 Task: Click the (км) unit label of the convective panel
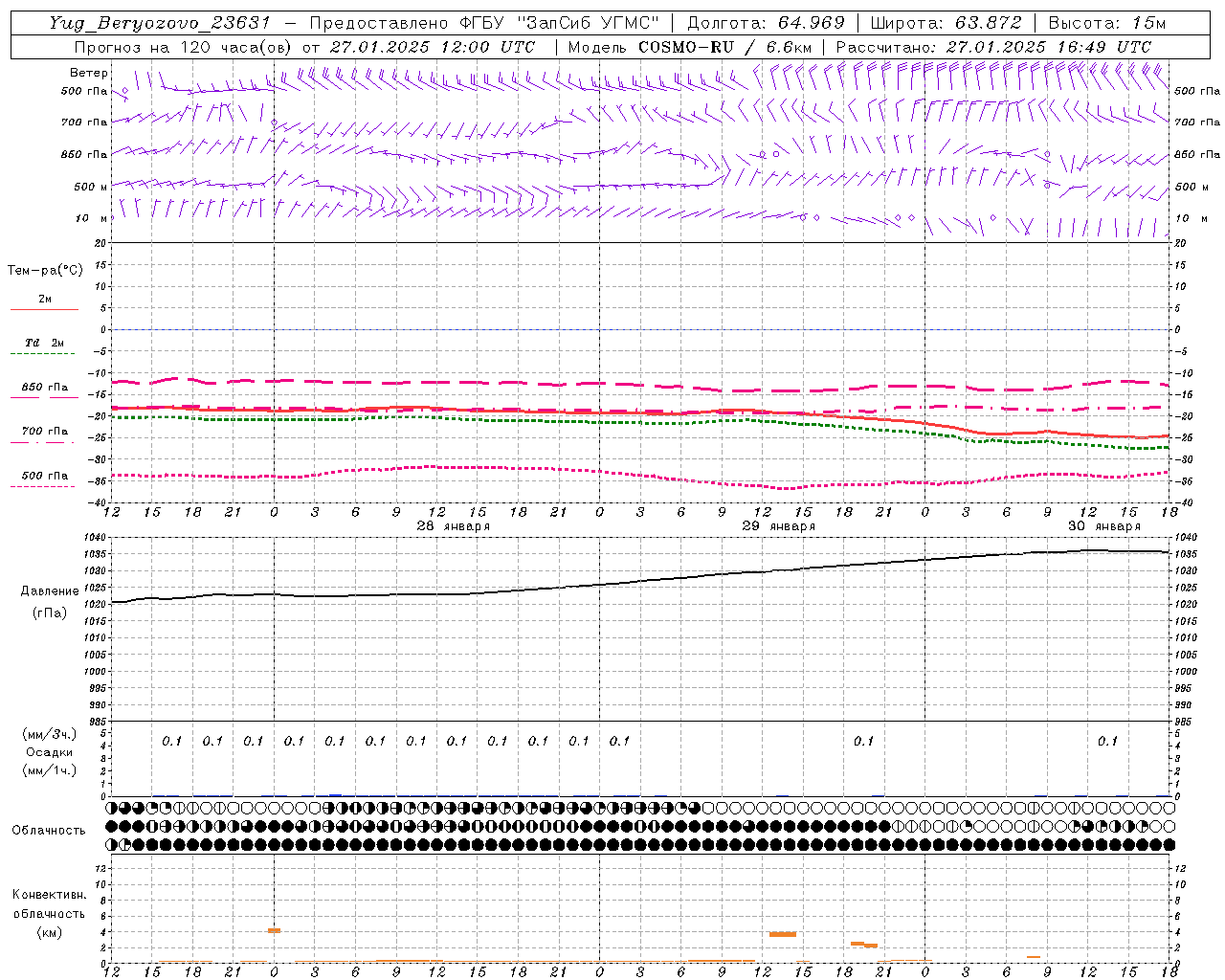[49, 932]
